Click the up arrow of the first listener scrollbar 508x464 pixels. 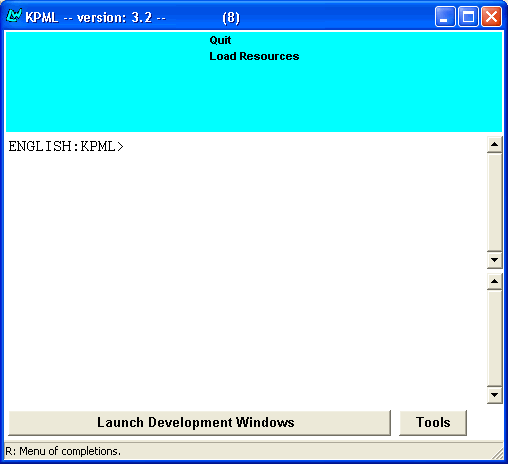(495, 145)
